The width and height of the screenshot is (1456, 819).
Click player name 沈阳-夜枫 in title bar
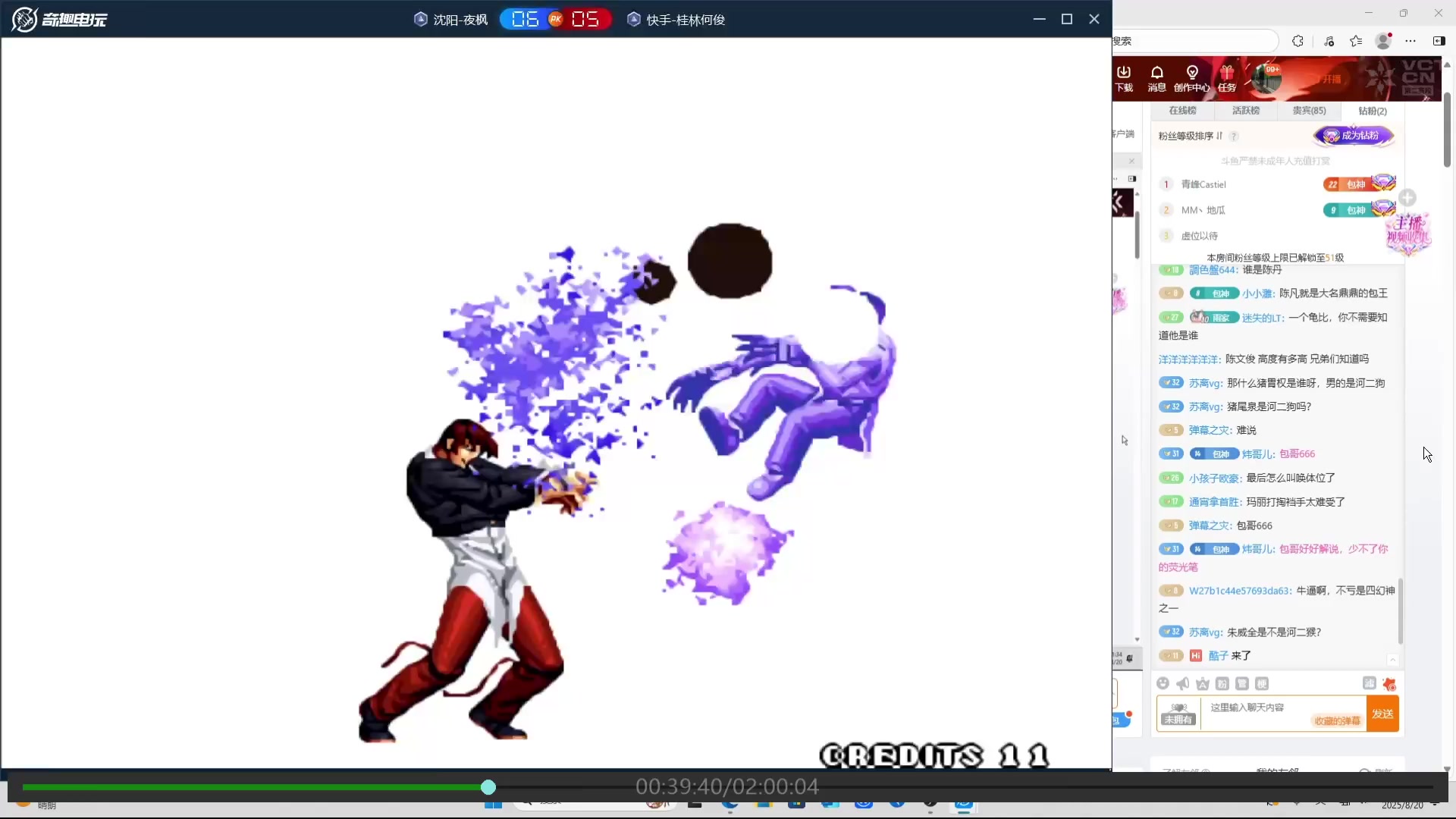460,20
